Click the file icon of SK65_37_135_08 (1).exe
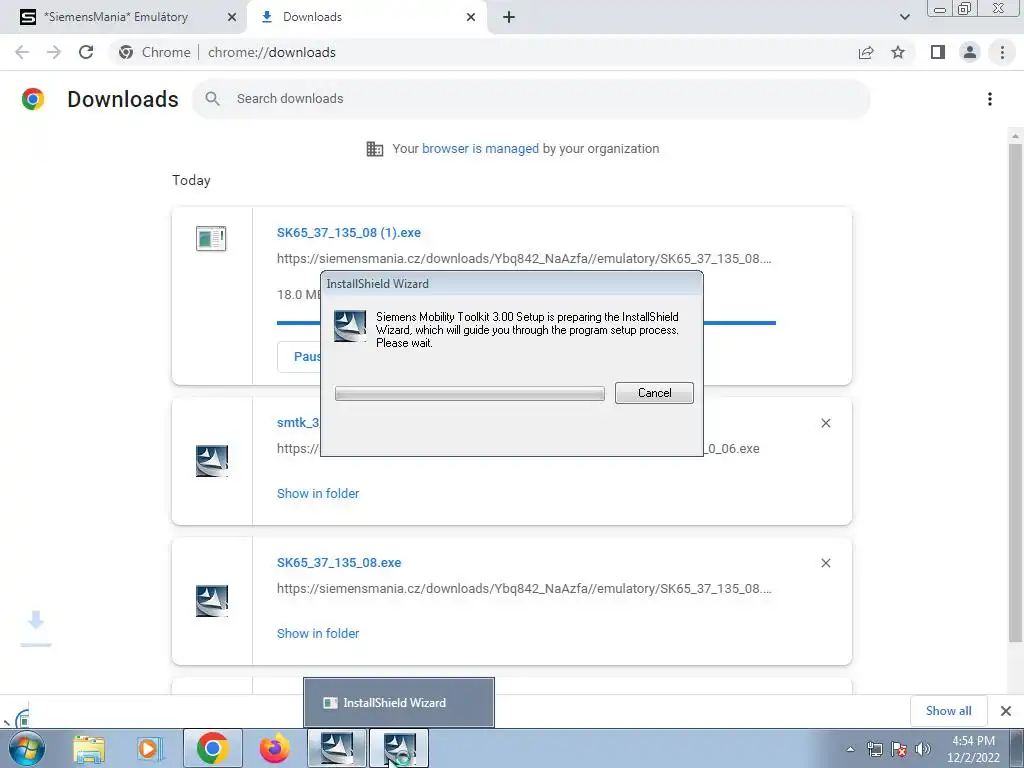 211,238
